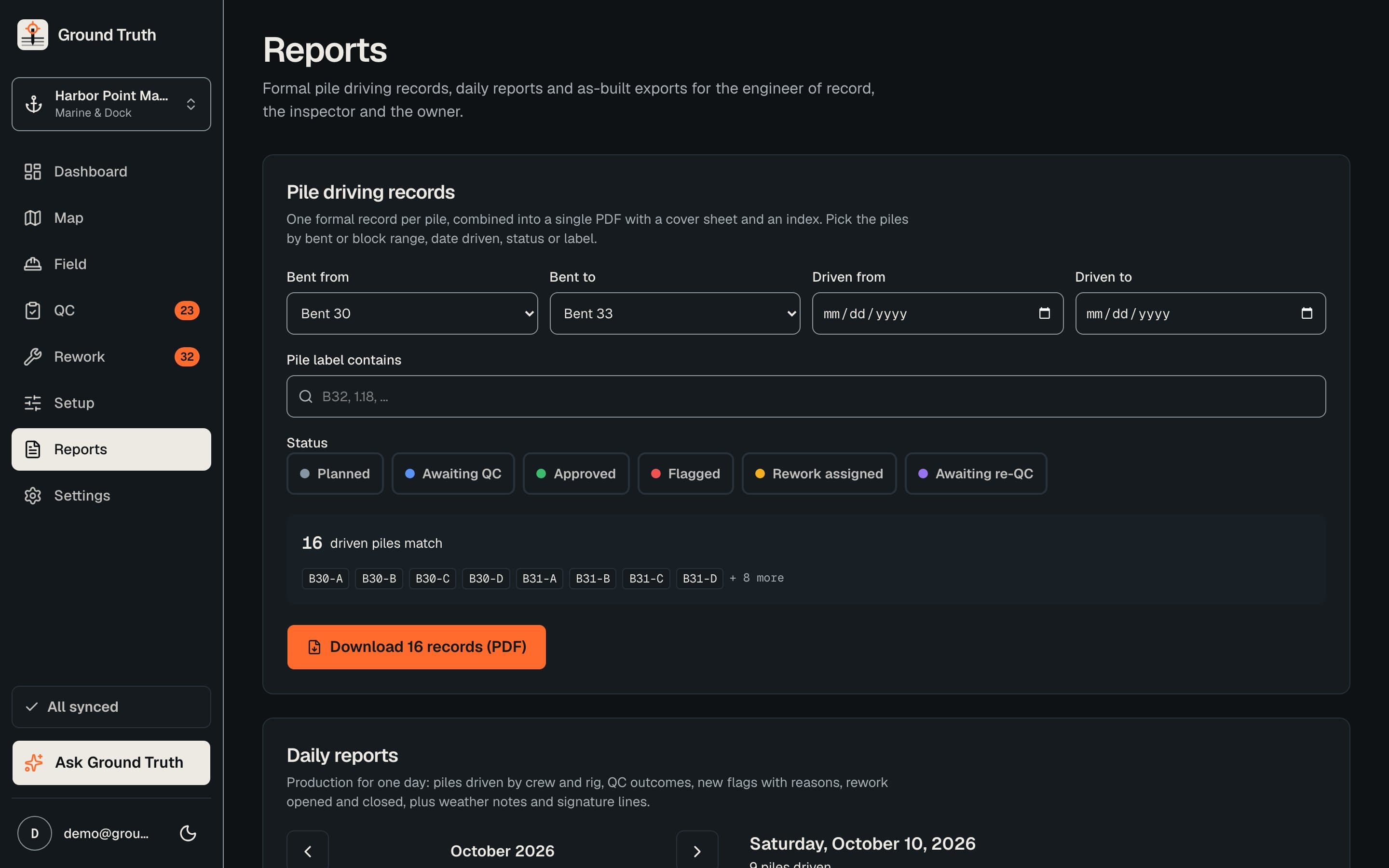Screen dimensions: 1389x868
Task: Click the sparkle icon on Ask Ground Truth
Action: (x=34, y=762)
